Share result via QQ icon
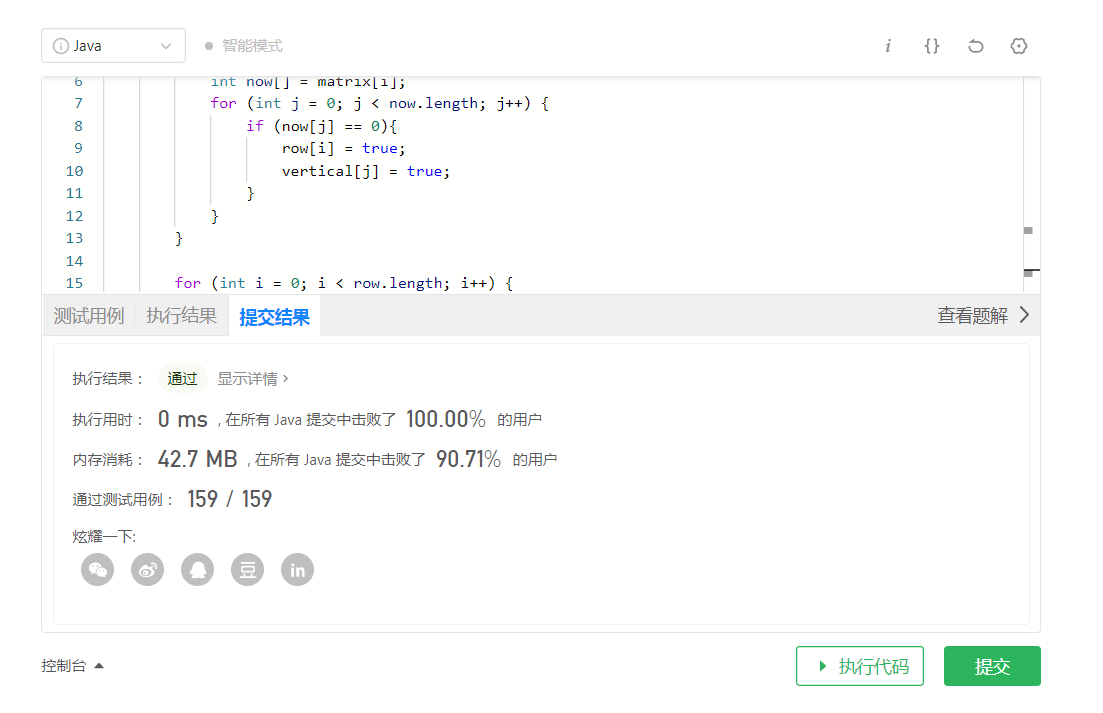Image resolution: width=1103 pixels, height=713 pixels. (198, 570)
